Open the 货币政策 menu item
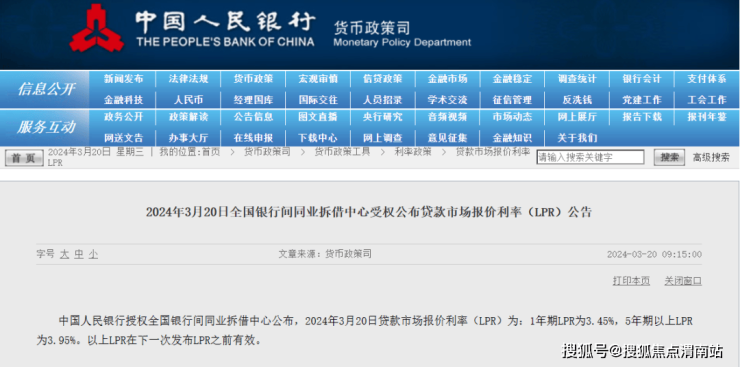Image resolution: width=740 pixels, height=367 pixels. click(x=253, y=79)
